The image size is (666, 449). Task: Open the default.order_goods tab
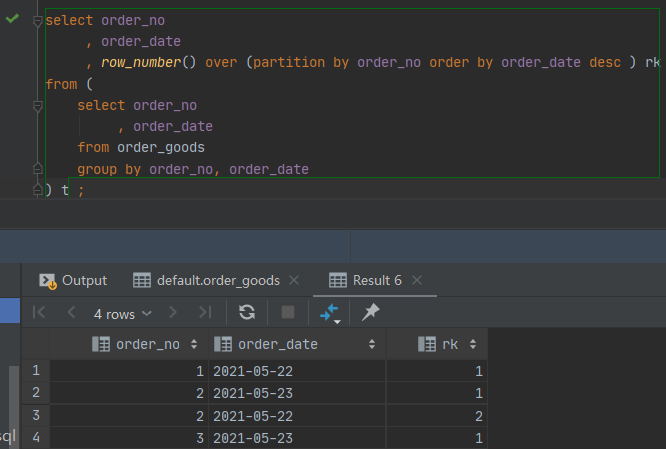tap(206, 280)
